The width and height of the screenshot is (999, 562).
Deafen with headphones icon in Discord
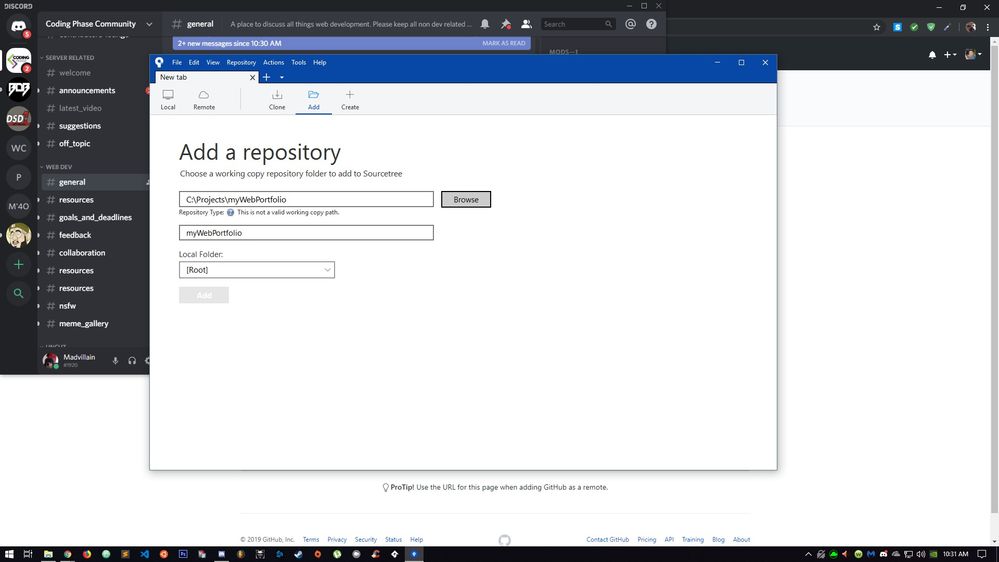[x=132, y=361]
